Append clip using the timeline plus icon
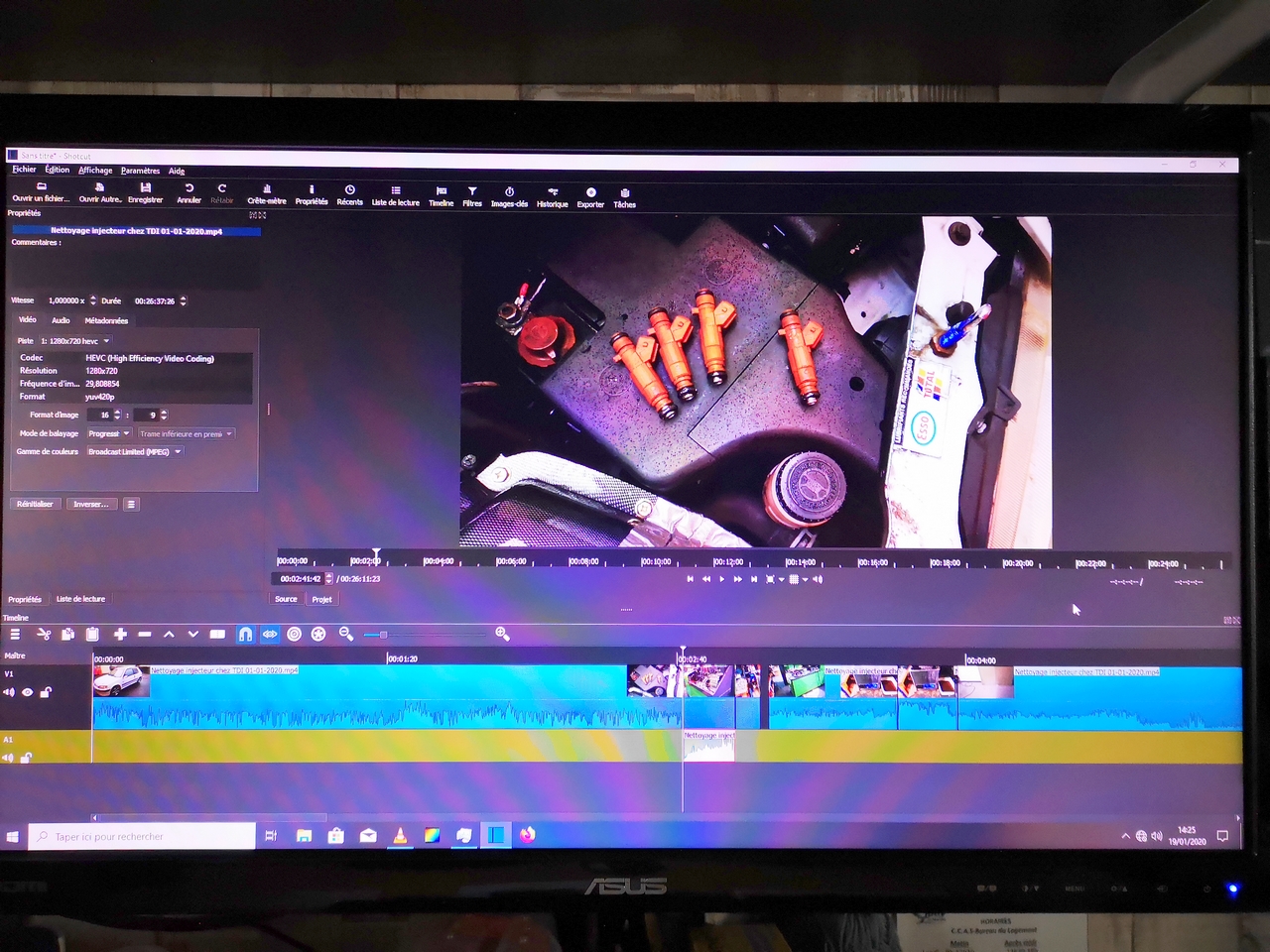This screenshot has width=1270, height=952. [x=120, y=635]
